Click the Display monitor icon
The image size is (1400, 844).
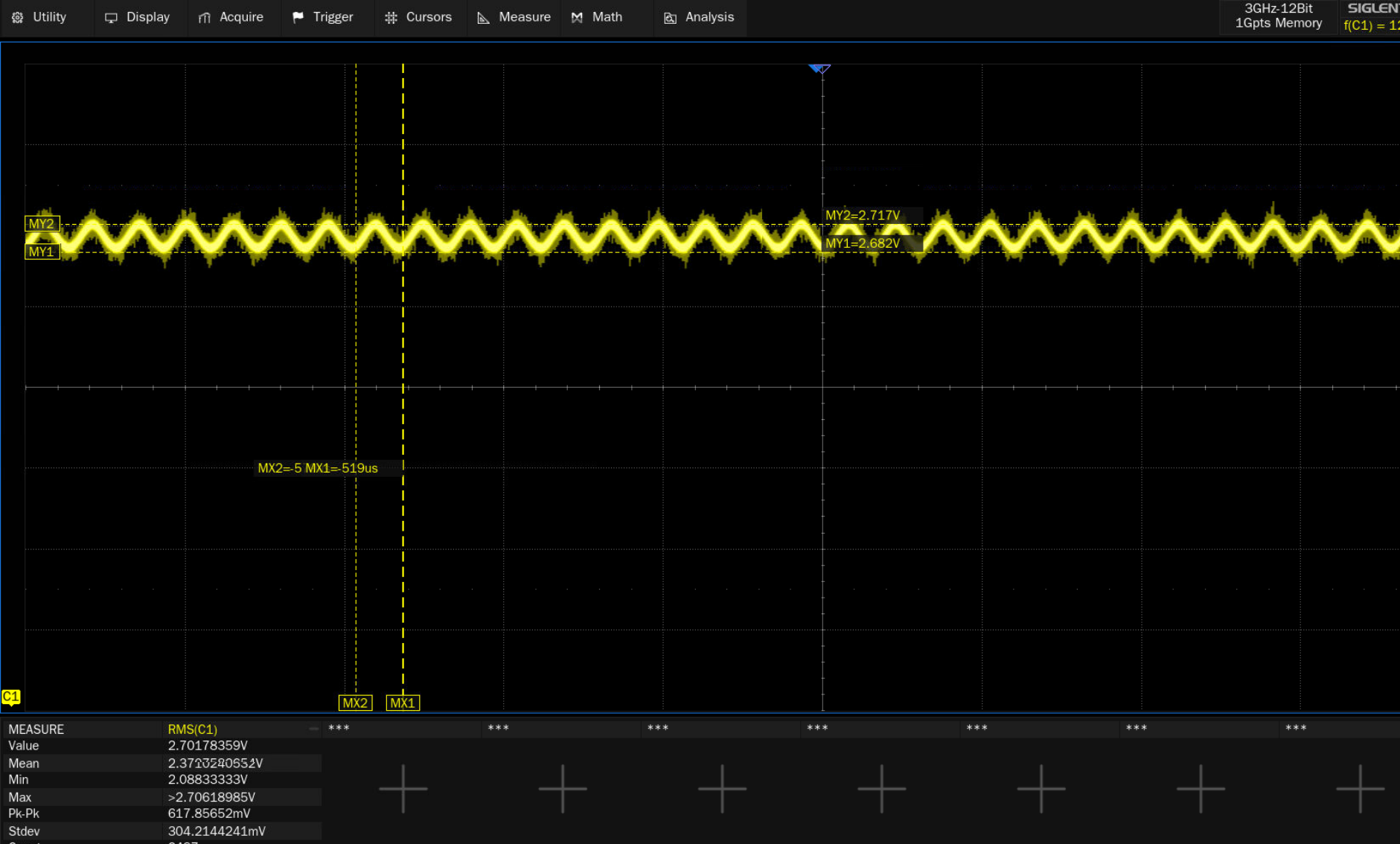(x=111, y=18)
